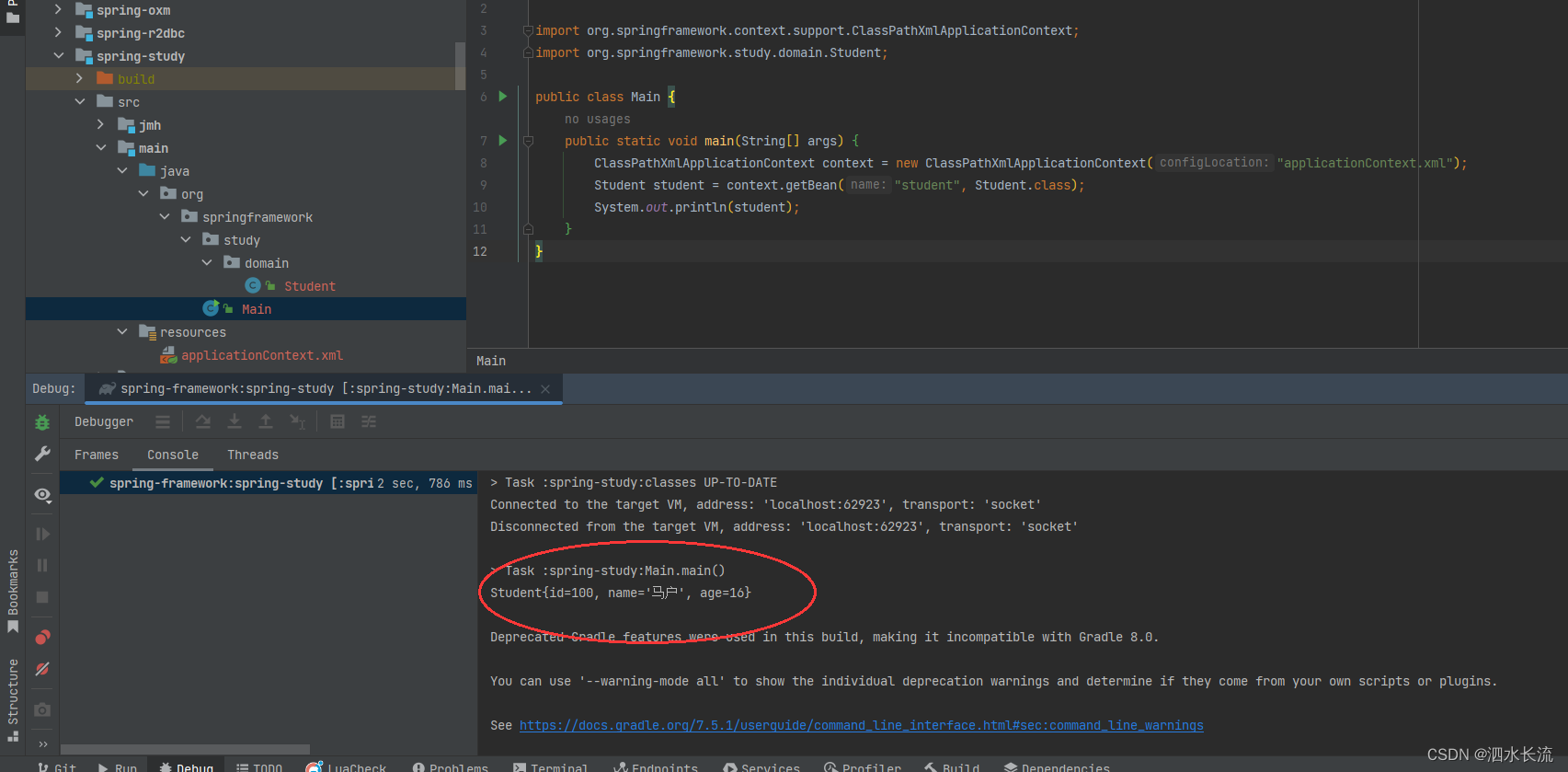Viewport: 1568px width, 772px height.
Task: Open the Dependencies tool window
Action: coord(1057,766)
